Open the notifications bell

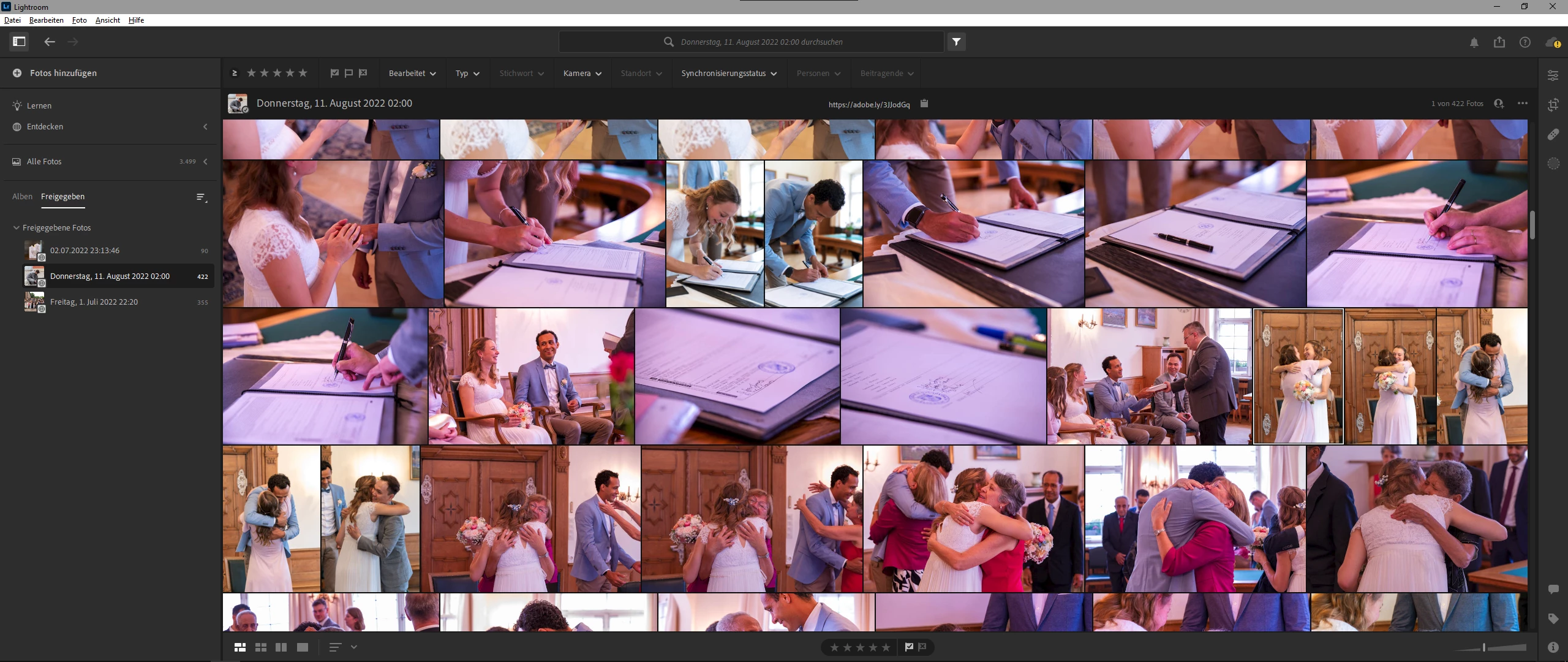[x=1474, y=42]
